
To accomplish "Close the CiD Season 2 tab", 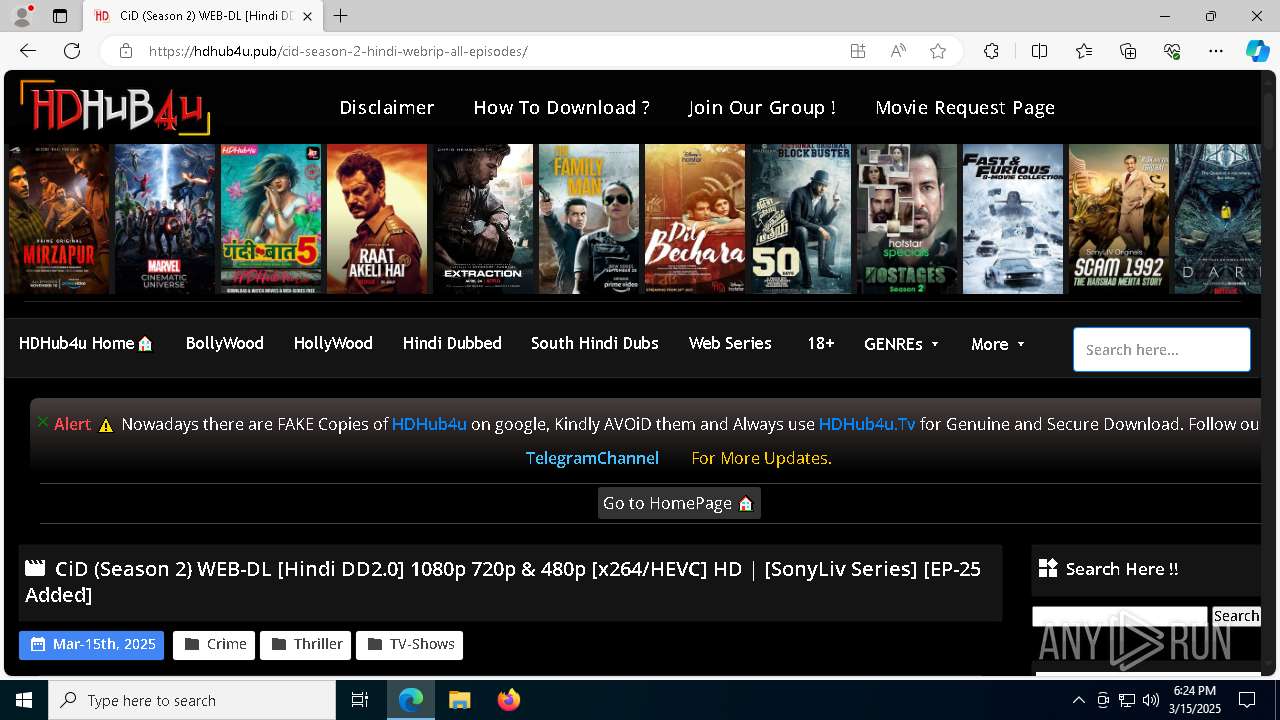I will pyautogui.click(x=307, y=16).
